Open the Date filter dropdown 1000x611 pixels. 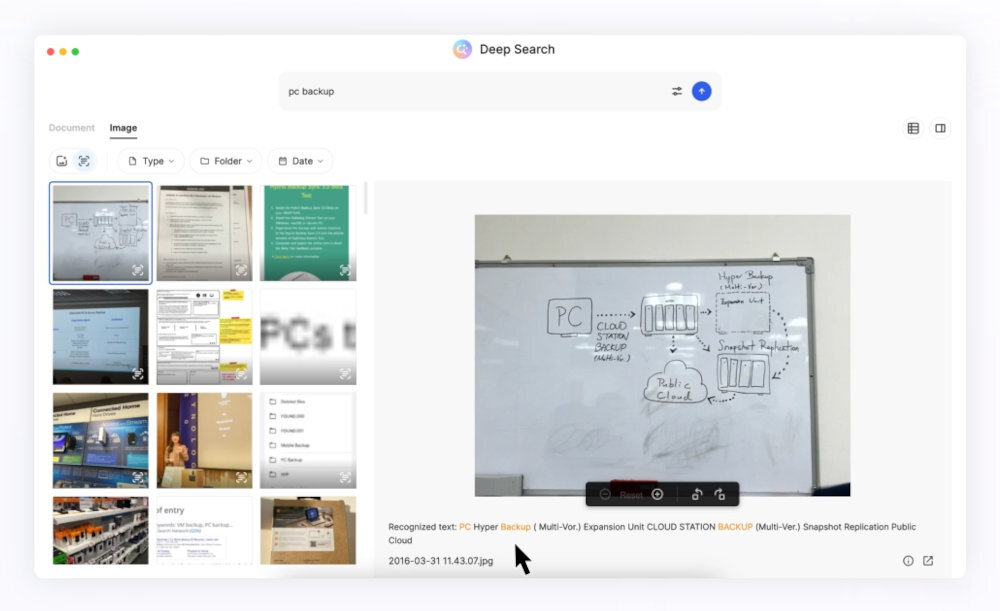point(300,161)
